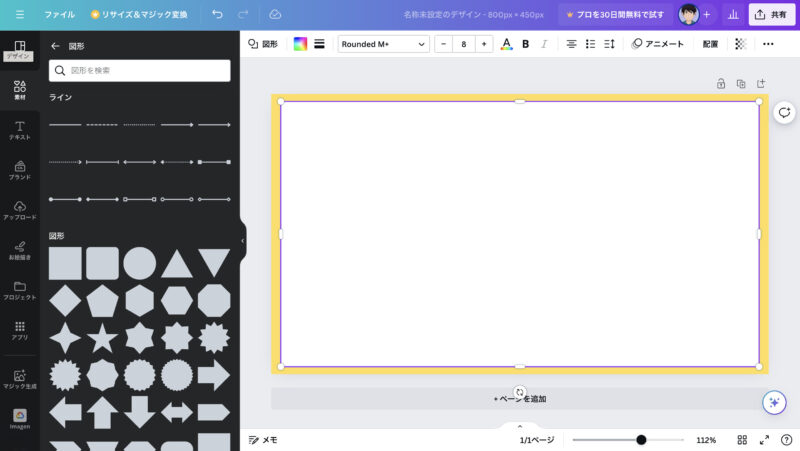Click the transparency checkerboard icon
The height and width of the screenshot is (451, 800).
pyautogui.click(x=740, y=44)
